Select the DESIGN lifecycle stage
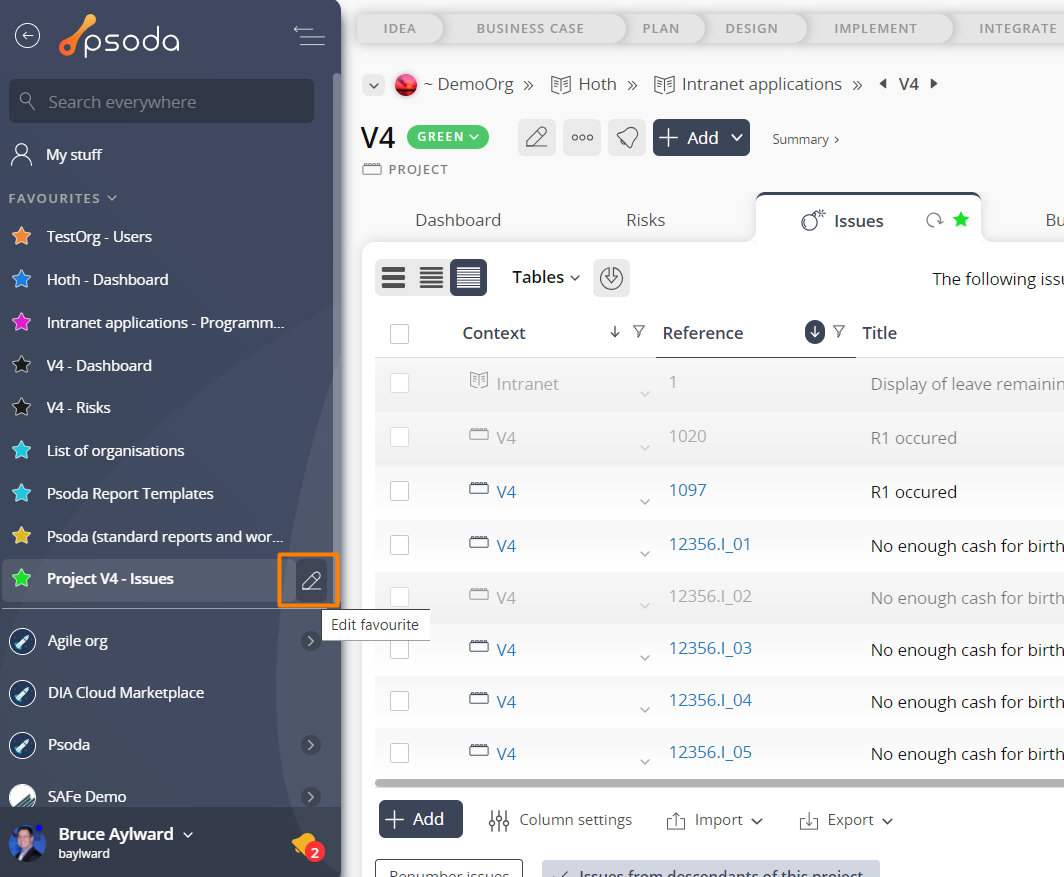 [x=751, y=29]
